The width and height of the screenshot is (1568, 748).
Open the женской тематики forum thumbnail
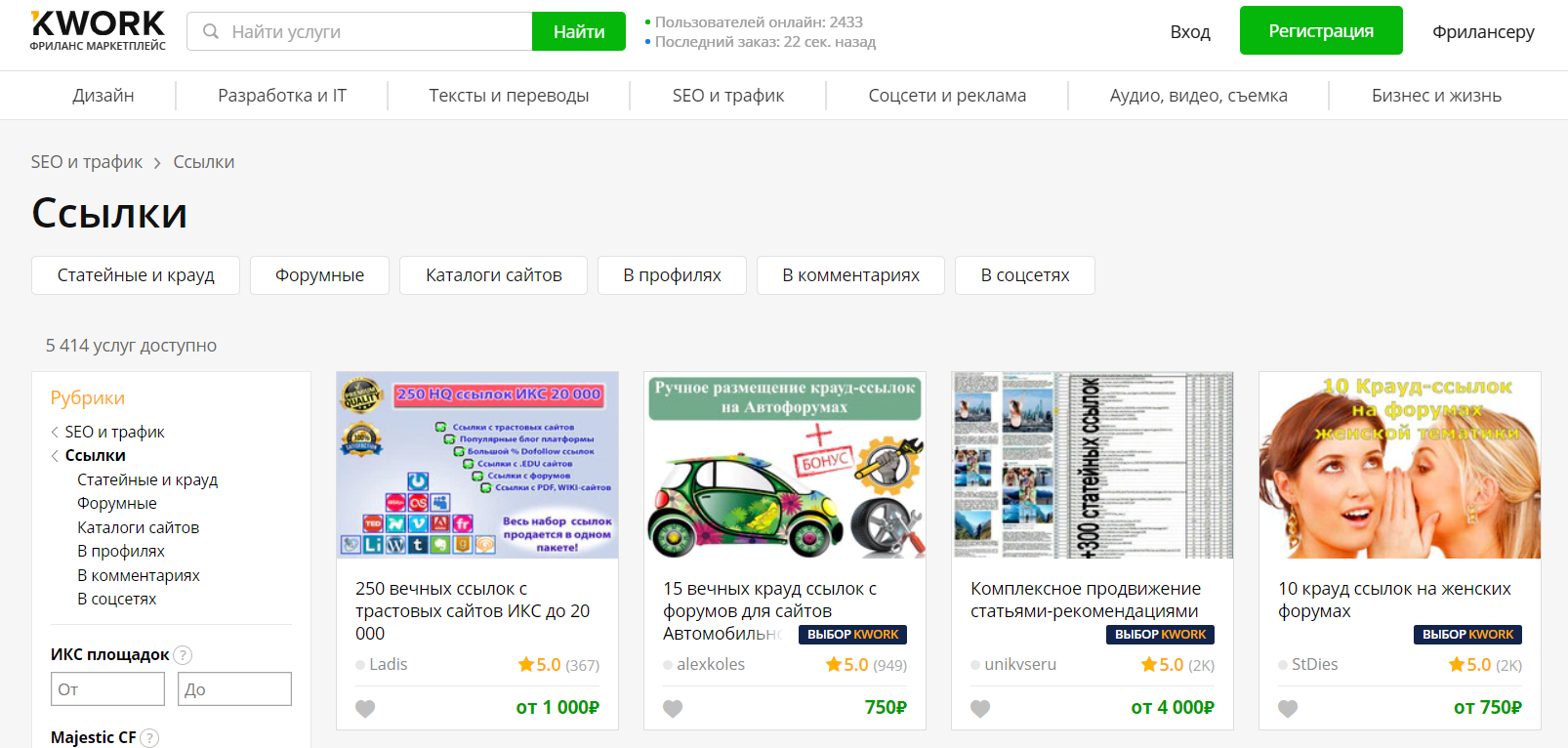point(1400,465)
